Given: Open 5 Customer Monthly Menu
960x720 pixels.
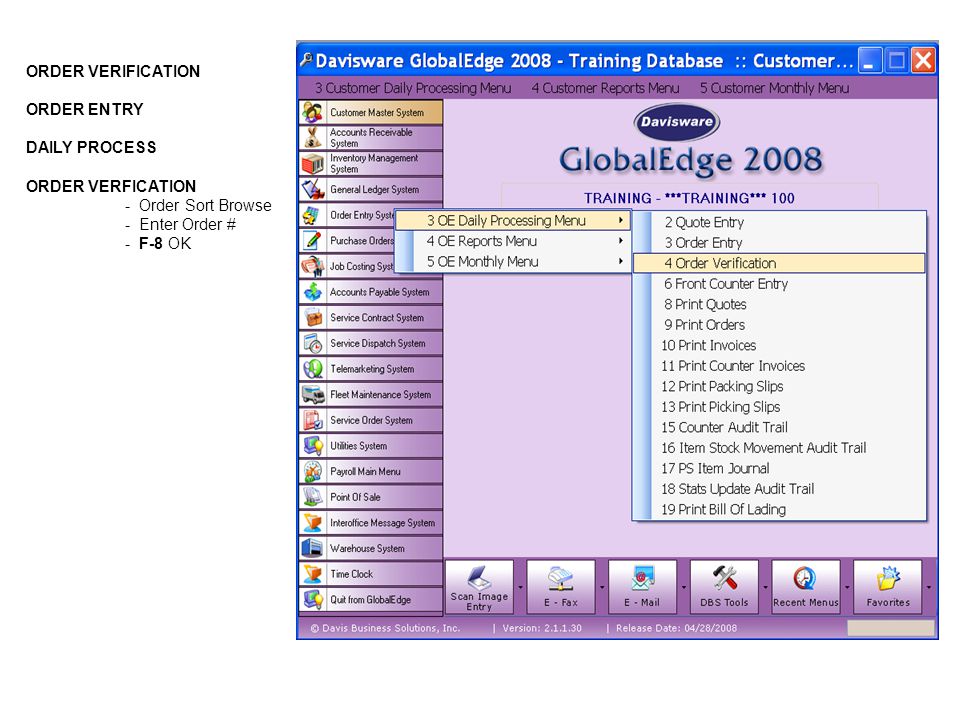Looking at the screenshot, I should pyautogui.click(x=774, y=88).
